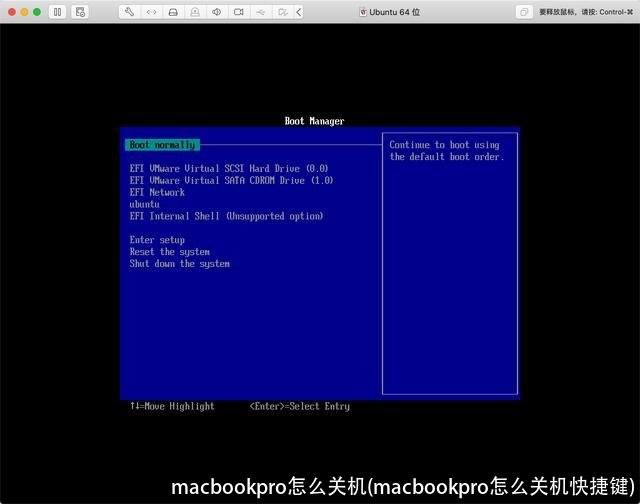The width and height of the screenshot is (640, 504).
Task: Choose Shut down the system option
Action: (x=180, y=264)
